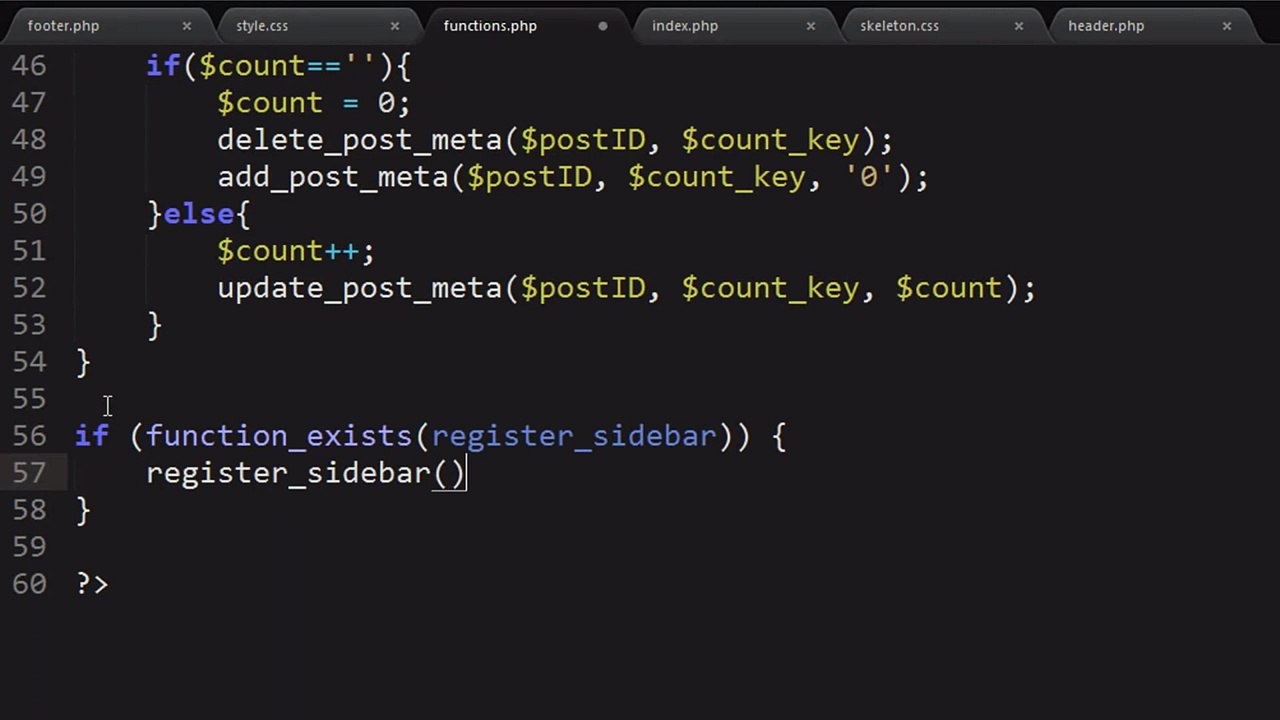Screen dimensions: 1280x720
Task: Close the header.php tab
Action: click(x=1226, y=26)
